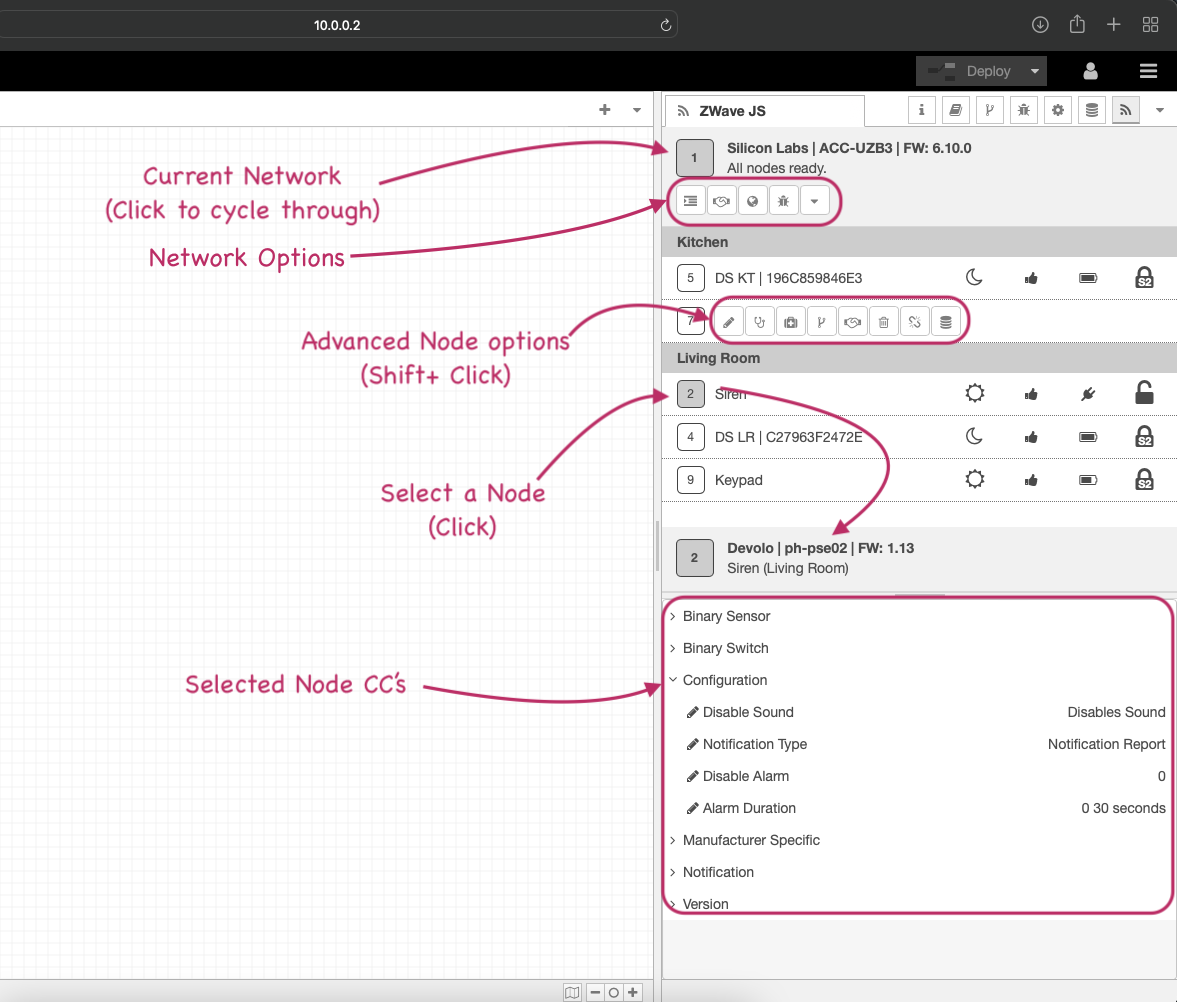Click the medkit icon in advanced node options

pos(790,322)
